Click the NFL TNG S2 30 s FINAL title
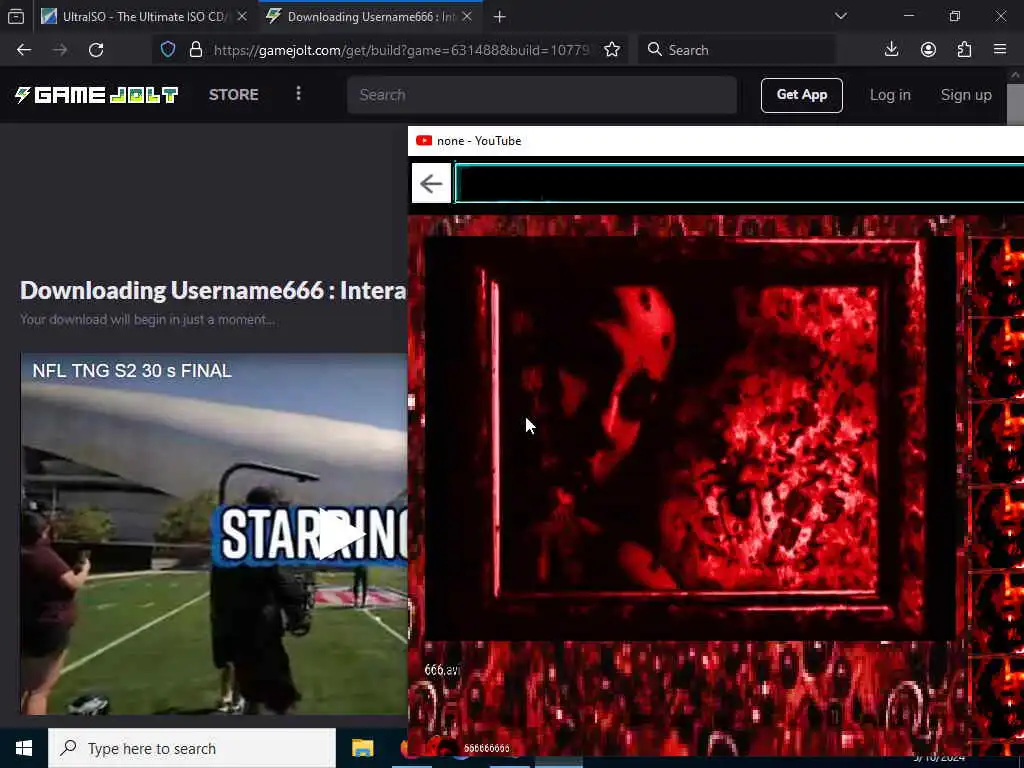 132,371
